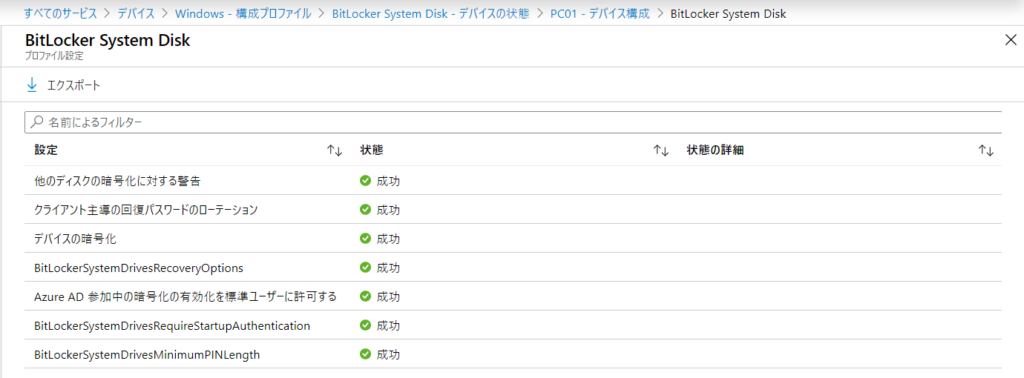Screen dimensions: 1024x378
Task: Sort by 状態 column using its sort arrows
Action: (x=661, y=151)
